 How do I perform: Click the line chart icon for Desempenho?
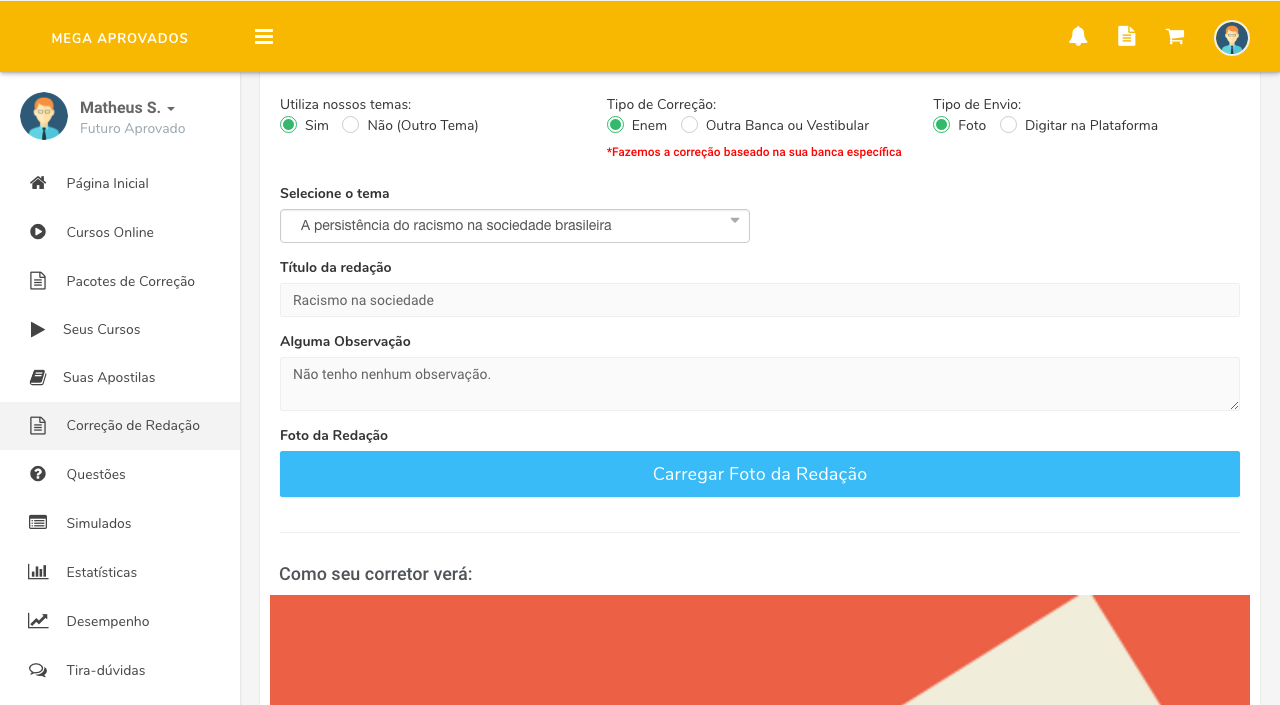pyautogui.click(x=38, y=621)
